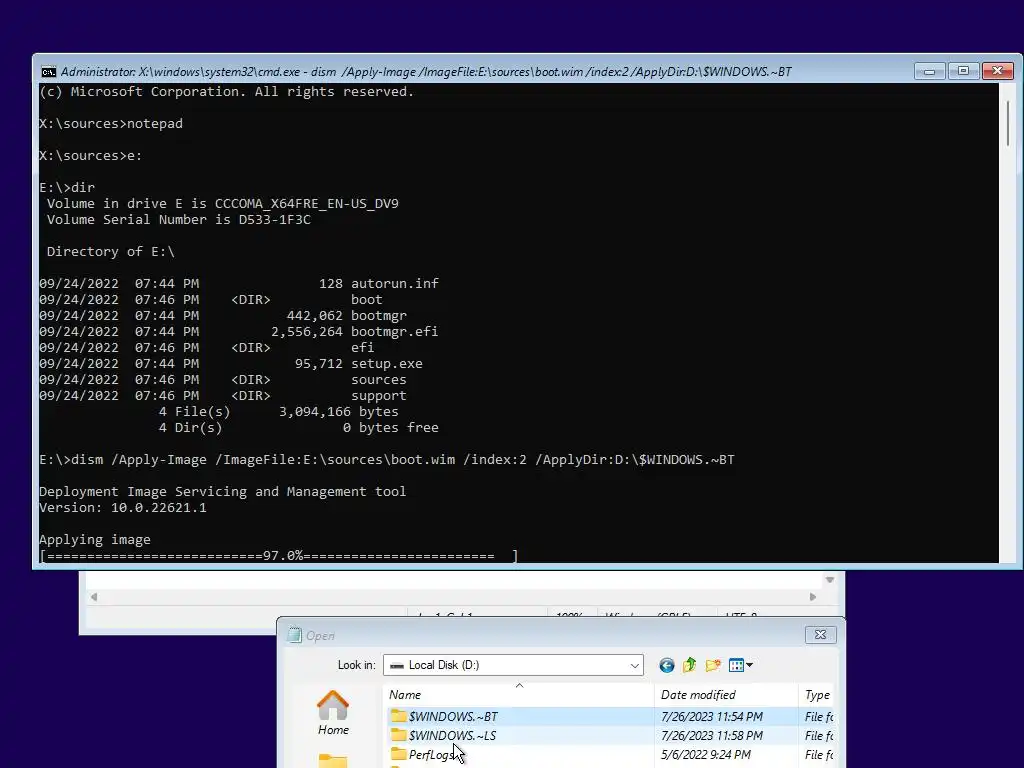Click the $WINDOWS.~LS folder icon
This screenshot has height=768, width=1024.
[398, 735]
